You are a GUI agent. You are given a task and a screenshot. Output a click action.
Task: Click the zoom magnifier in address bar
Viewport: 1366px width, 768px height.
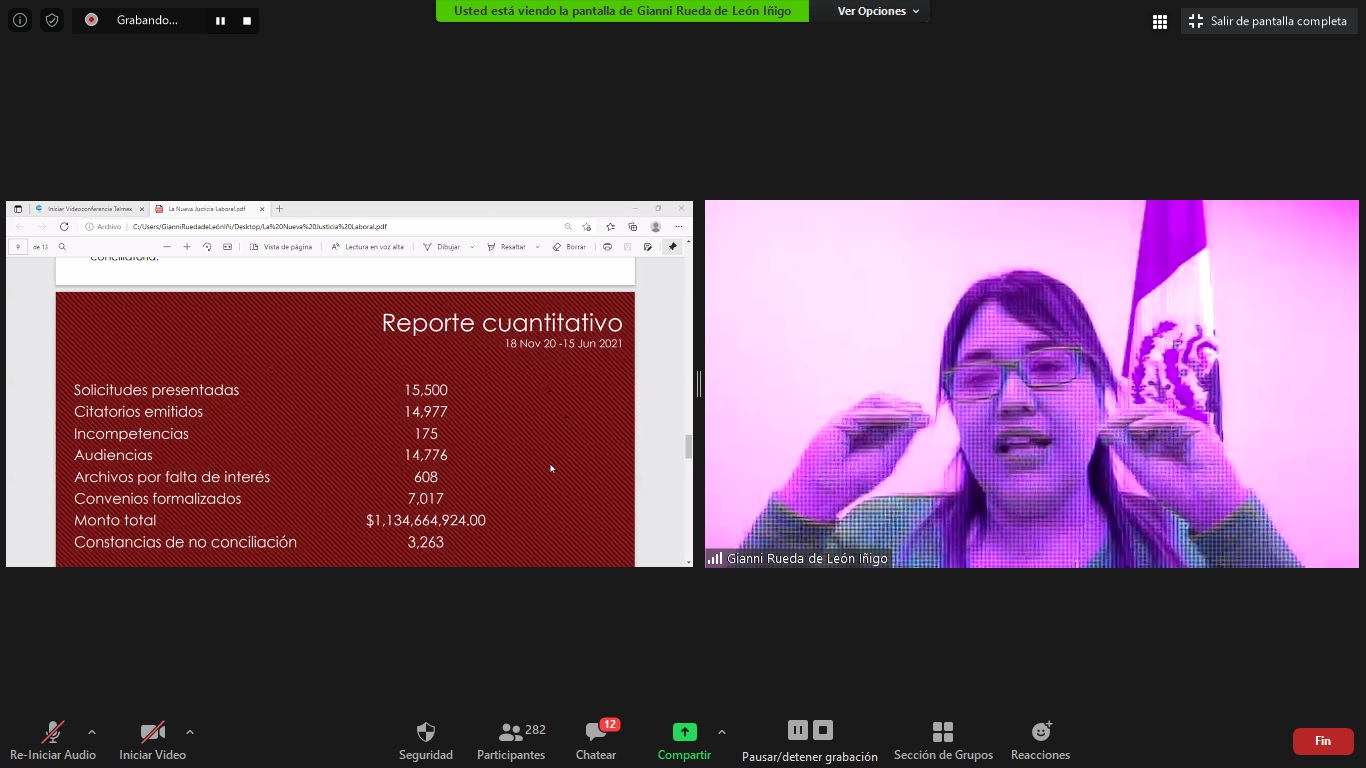point(568,227)
